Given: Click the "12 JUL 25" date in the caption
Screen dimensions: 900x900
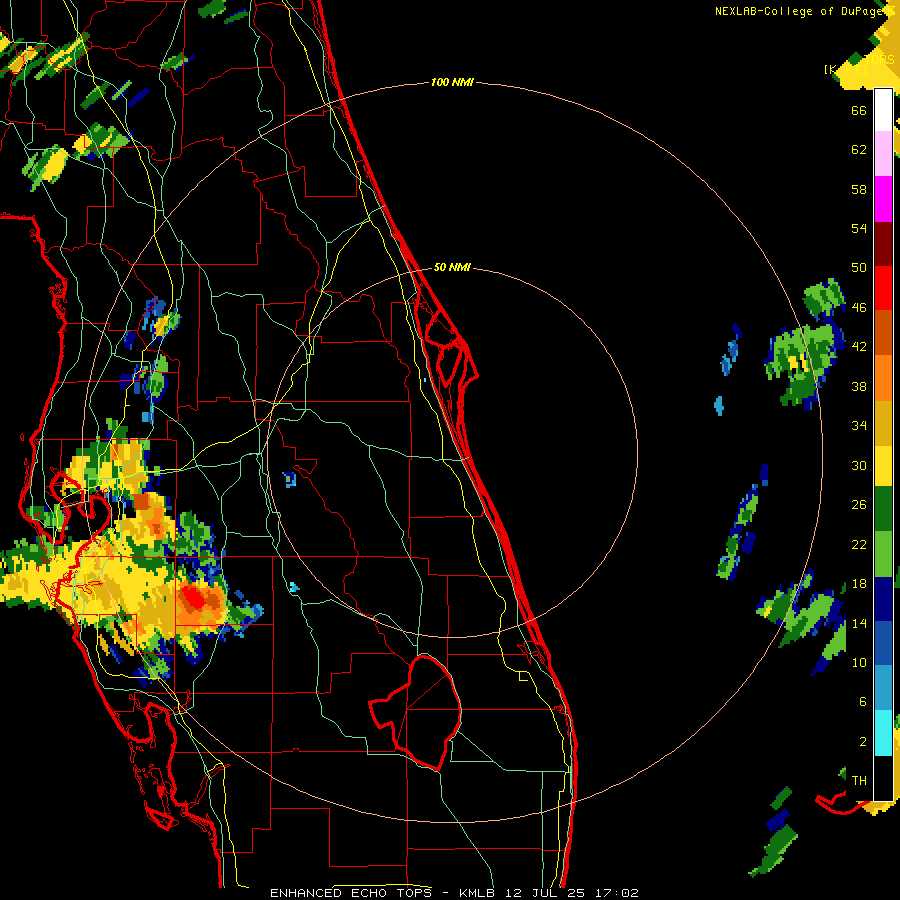Looking at the screenshot, I should tap(545, 893).
